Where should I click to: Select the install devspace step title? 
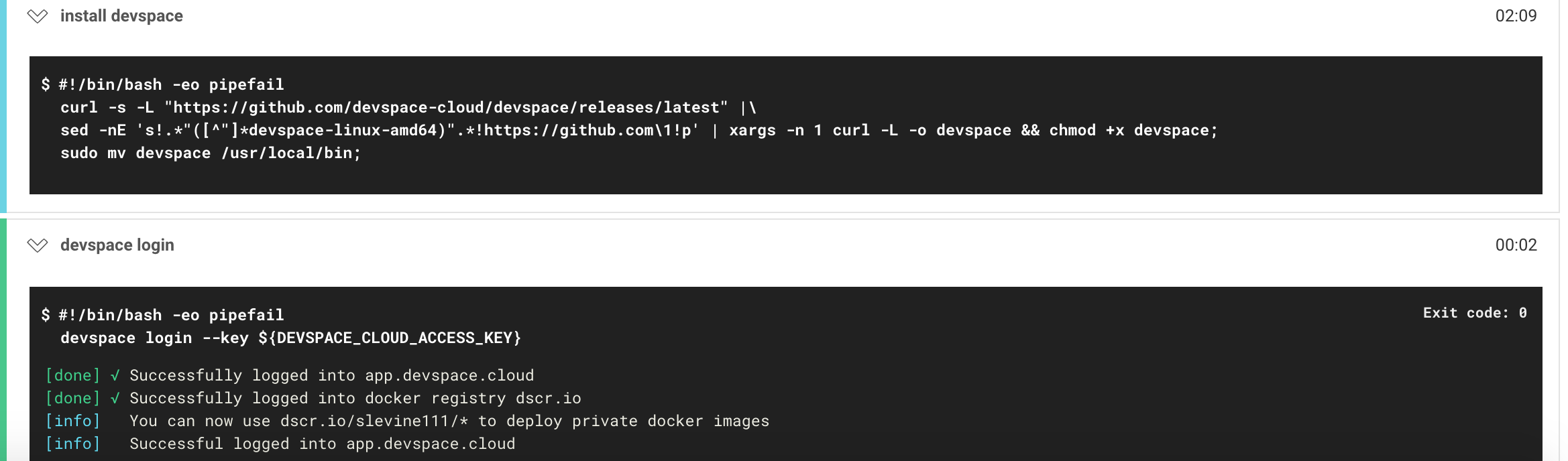tap(121, 15)
